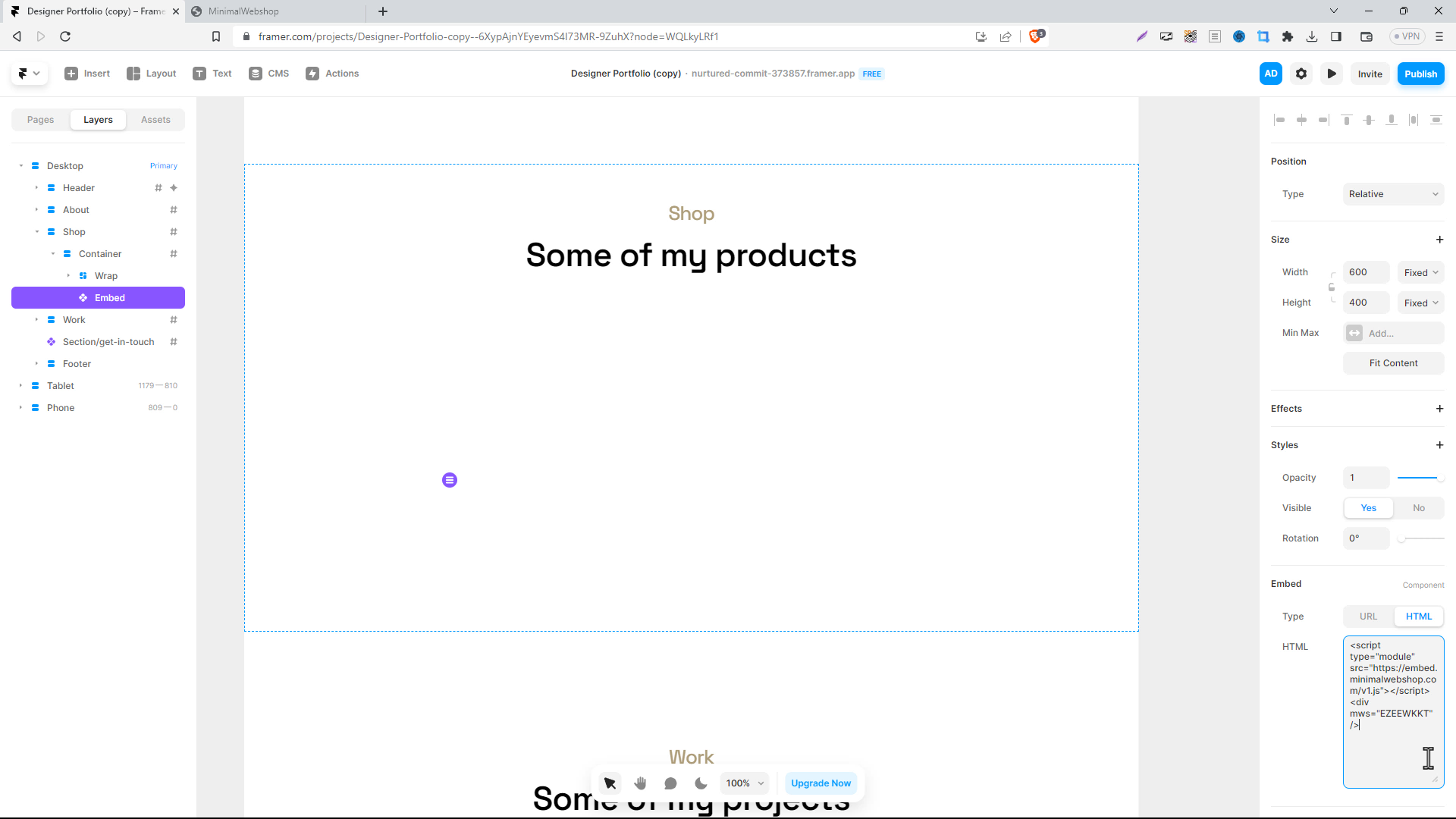This screenshot has height=819, width=1456.
Task: Click the Header layer's sparkle effect icon
Action: [174, 188]
